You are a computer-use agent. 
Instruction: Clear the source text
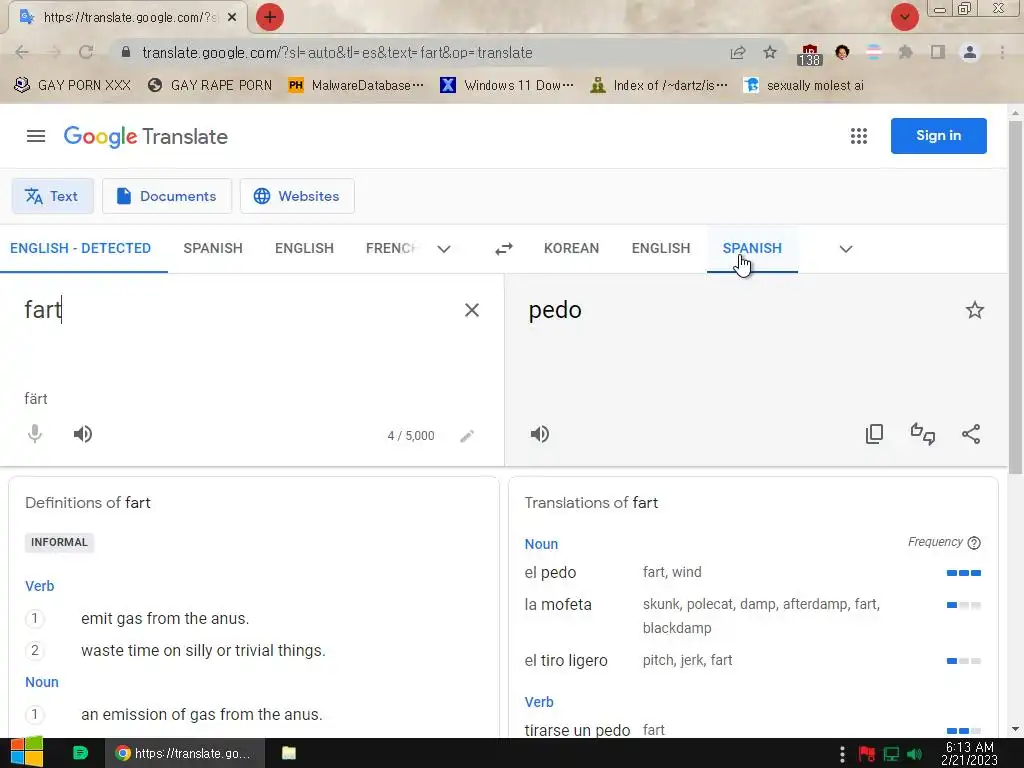pos(472,310)
